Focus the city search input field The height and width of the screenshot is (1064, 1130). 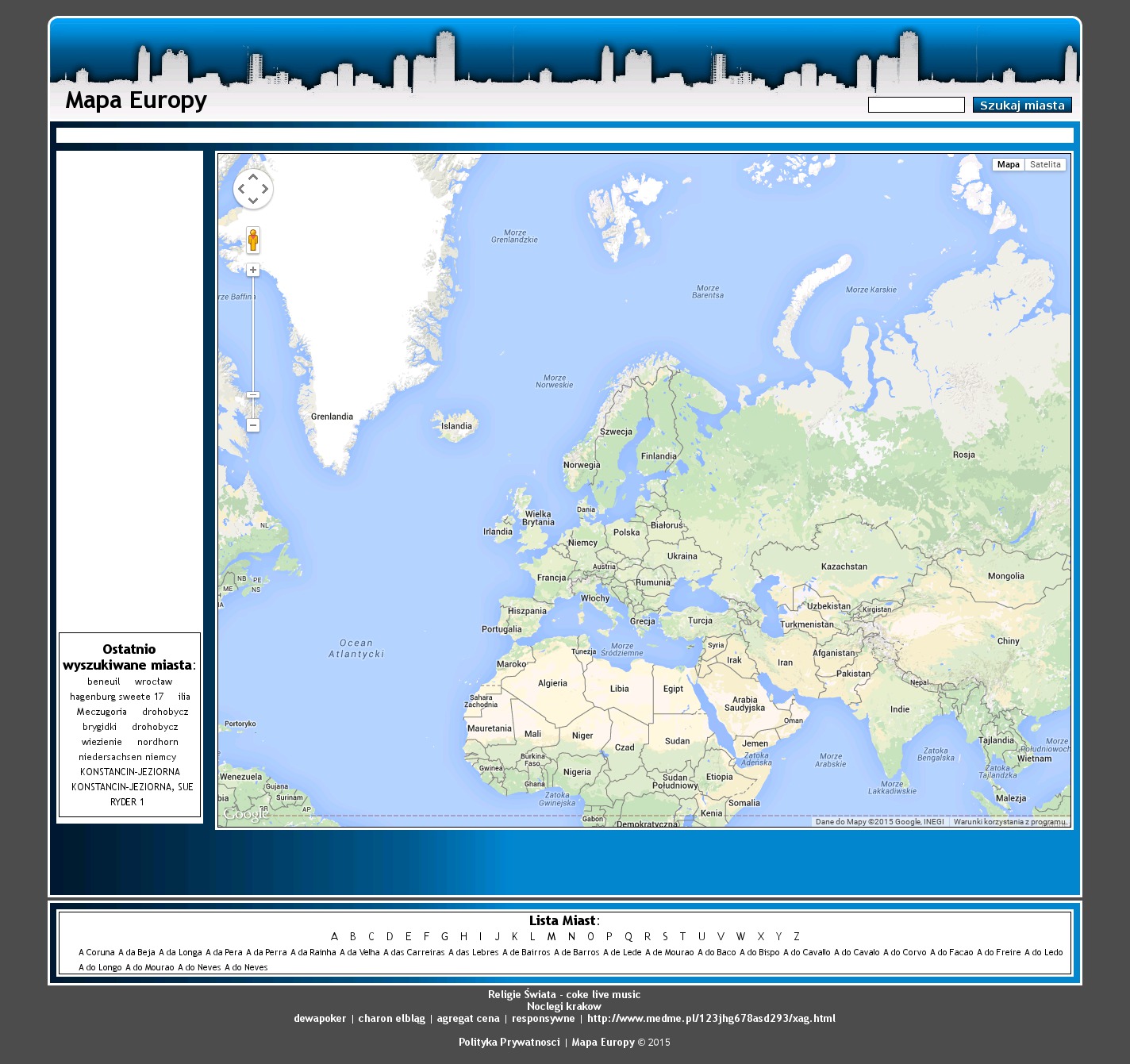[x=916, y=105]
